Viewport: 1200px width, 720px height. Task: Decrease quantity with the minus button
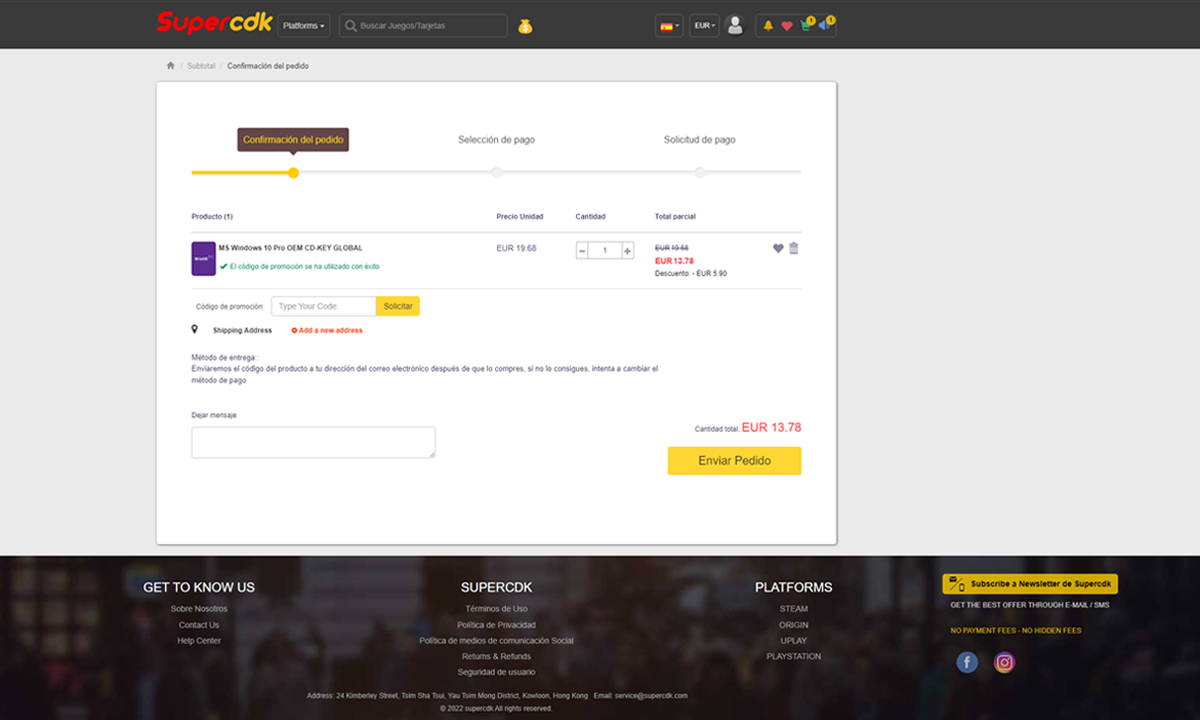point(582,250)
